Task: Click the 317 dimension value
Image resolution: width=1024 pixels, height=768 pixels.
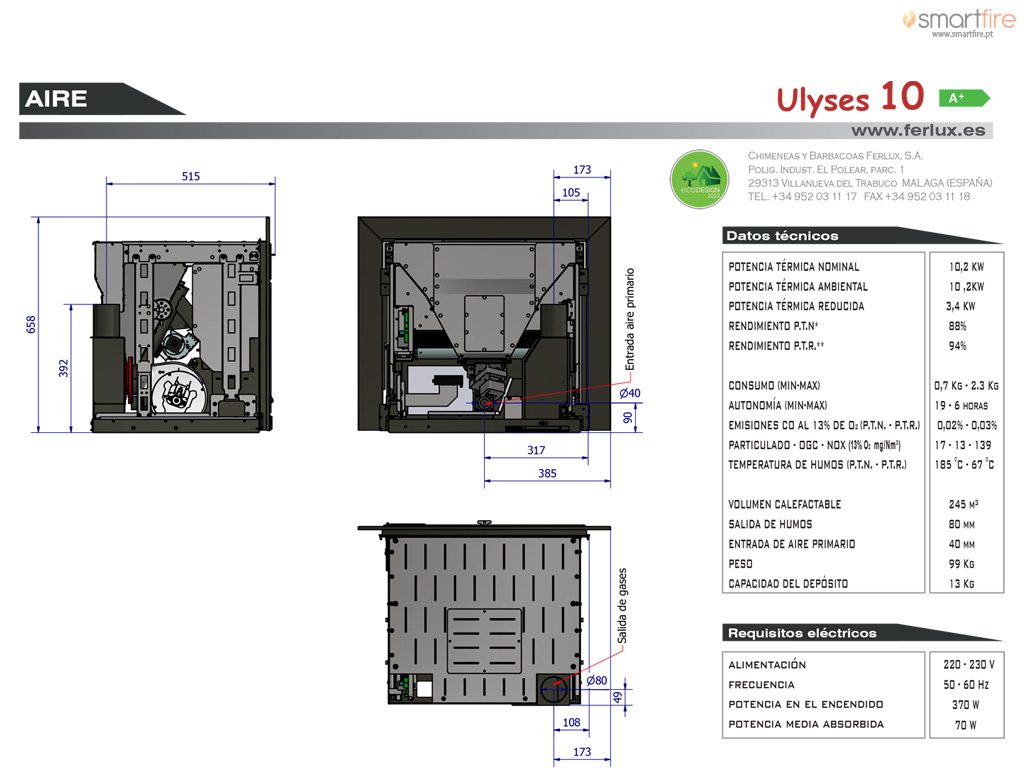Action: (536, 450)
